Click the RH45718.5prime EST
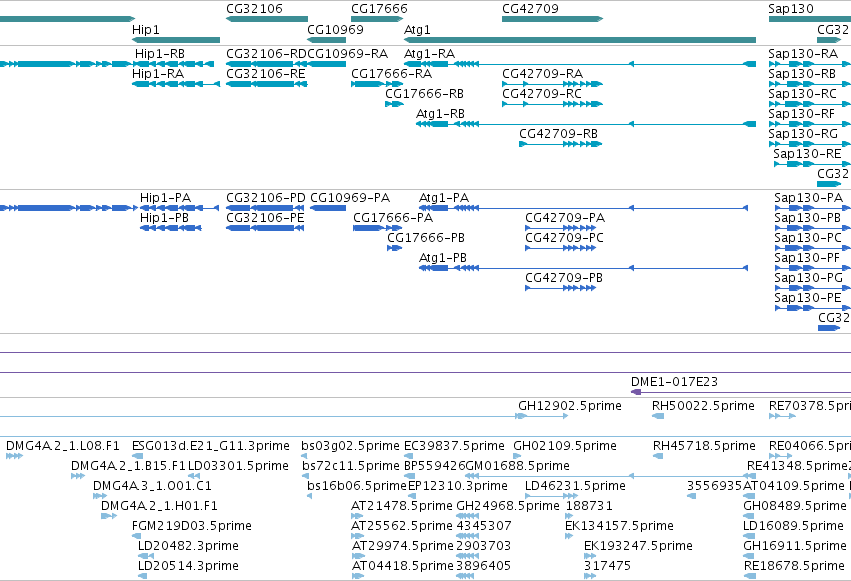 point(658,456)
